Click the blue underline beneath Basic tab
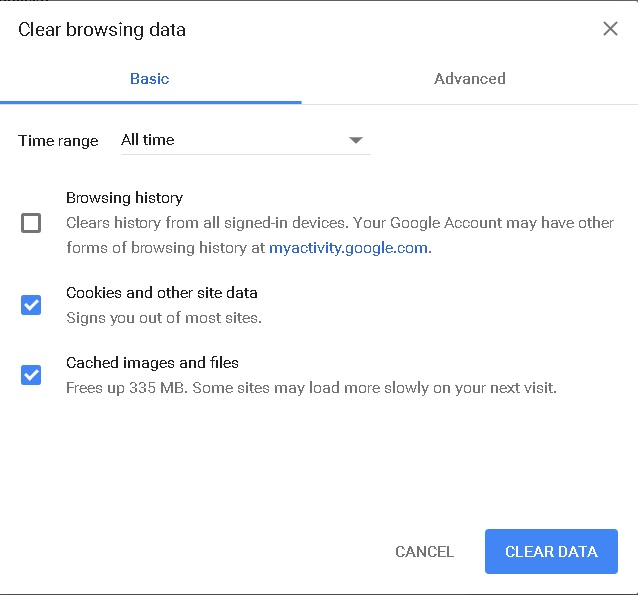638x595 pixels. coord(150,102)
